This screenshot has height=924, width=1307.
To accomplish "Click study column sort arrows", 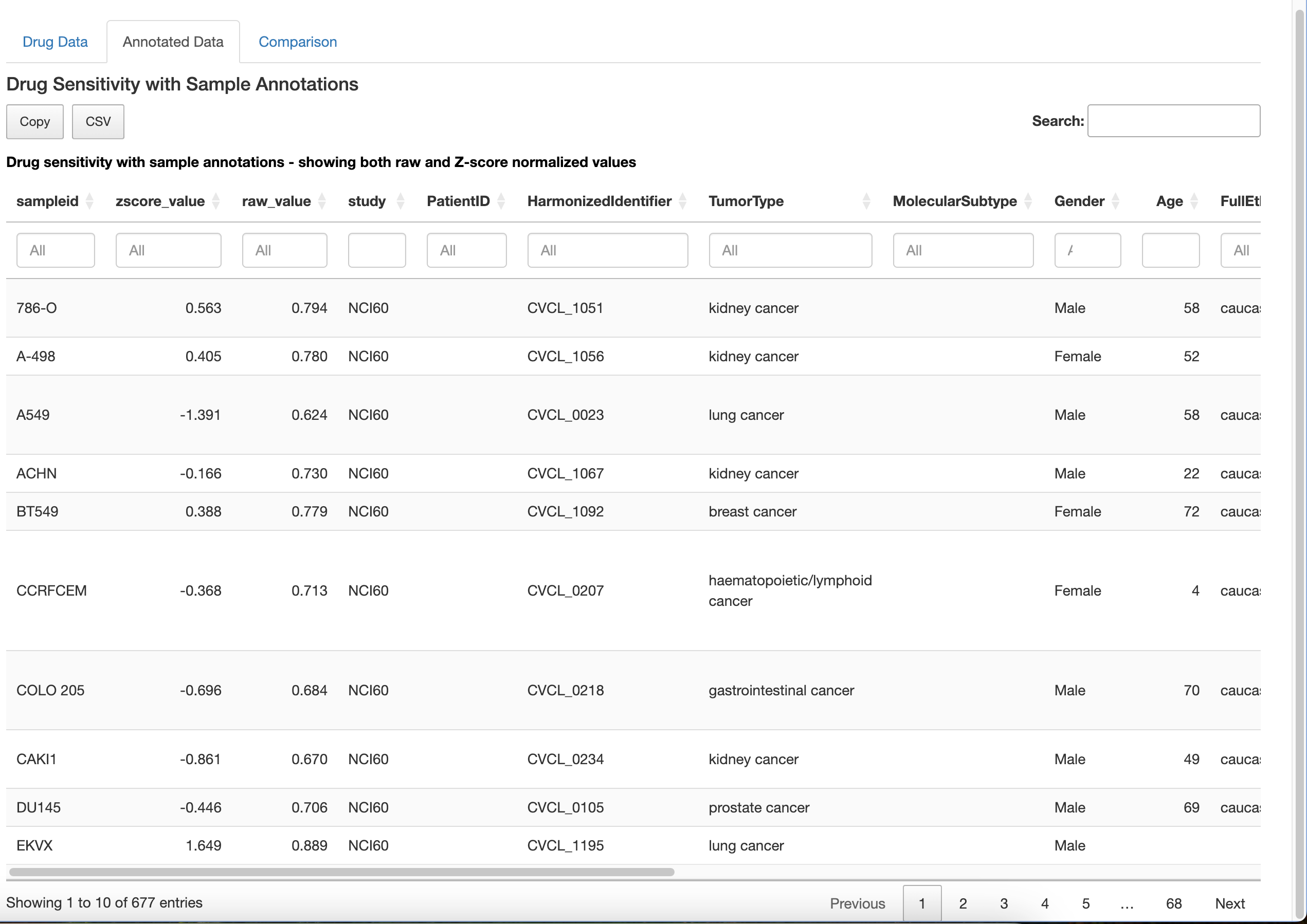I will point(400,201).
